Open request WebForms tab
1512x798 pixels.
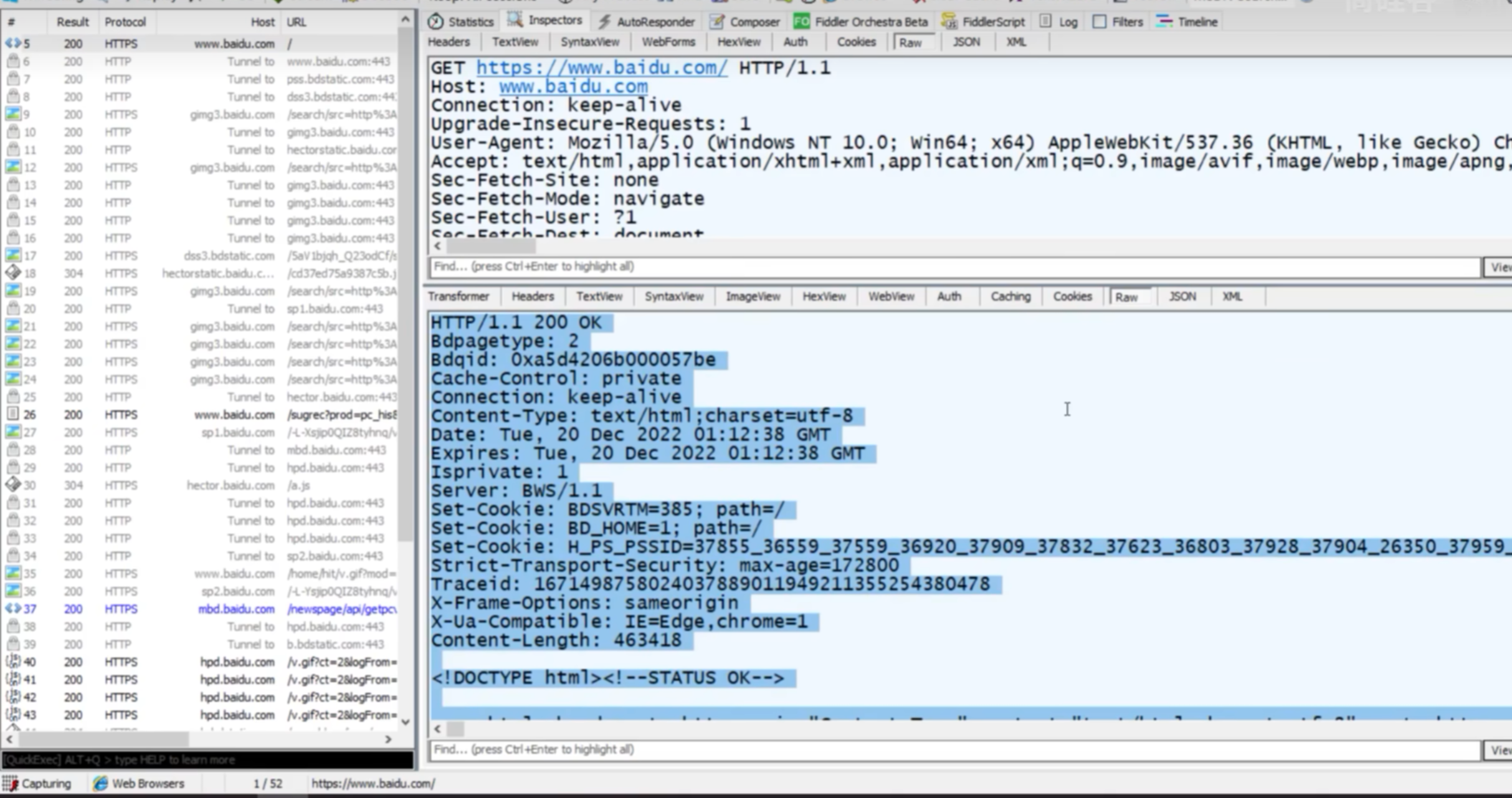(668, 42)
